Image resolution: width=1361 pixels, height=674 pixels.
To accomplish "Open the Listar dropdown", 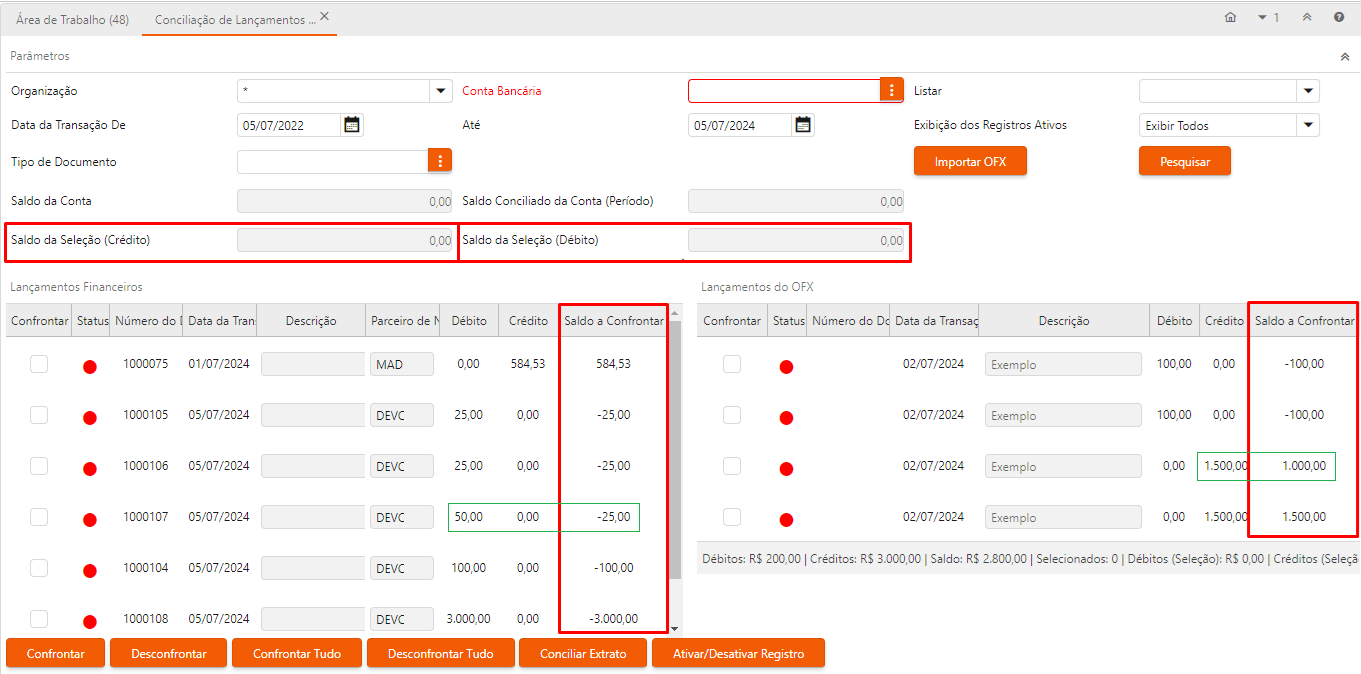I will [1307, 91].
